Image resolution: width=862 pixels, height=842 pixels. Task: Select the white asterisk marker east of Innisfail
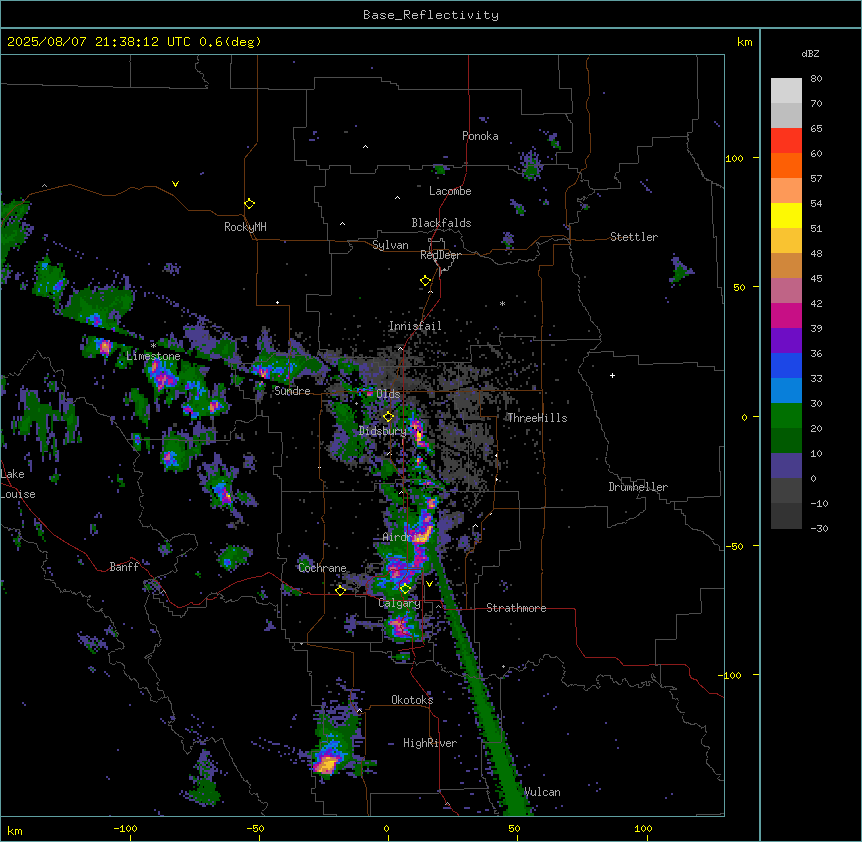[x=502, y=303]
